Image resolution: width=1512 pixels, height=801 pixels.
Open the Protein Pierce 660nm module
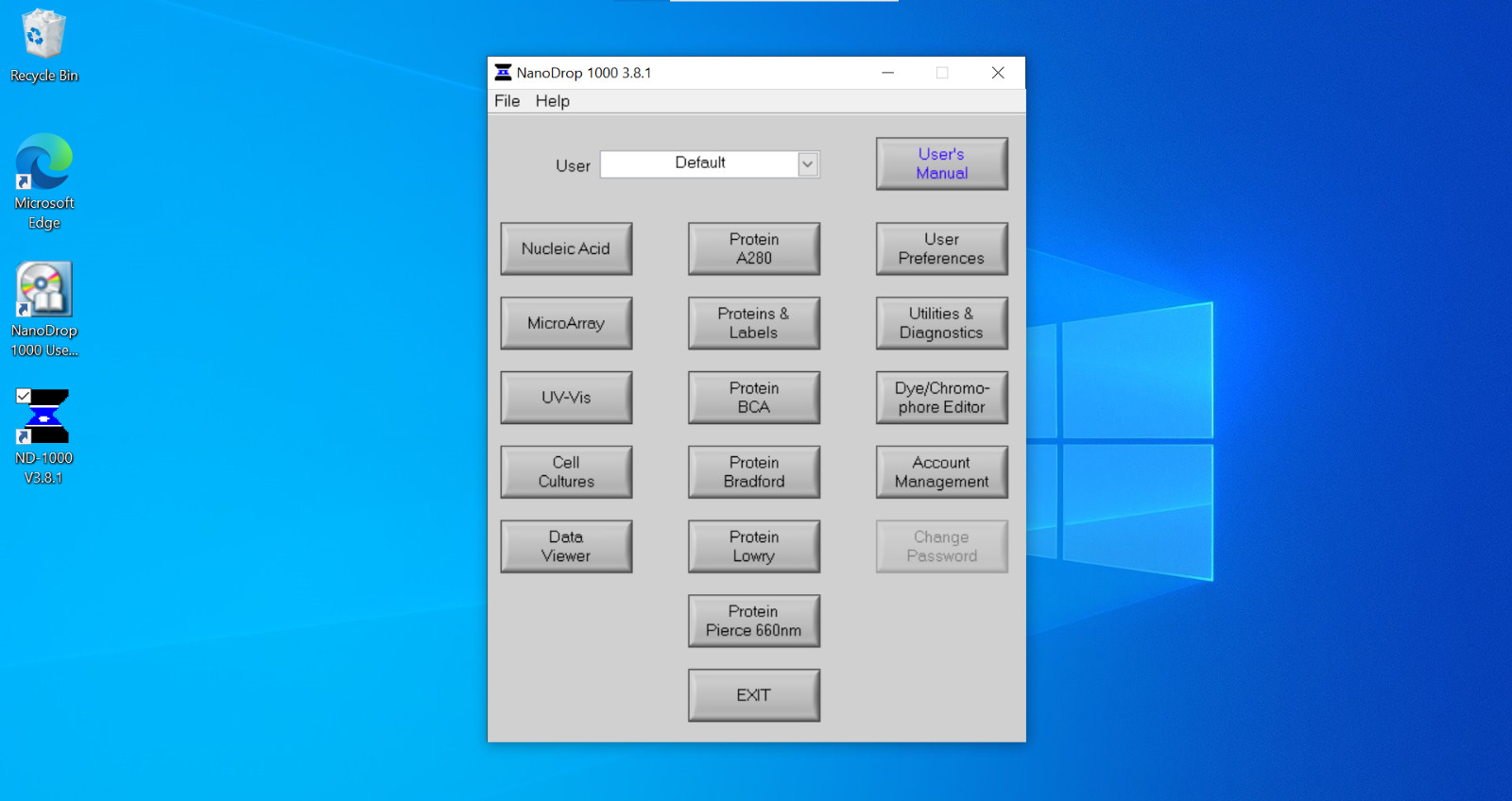[754, 621]
